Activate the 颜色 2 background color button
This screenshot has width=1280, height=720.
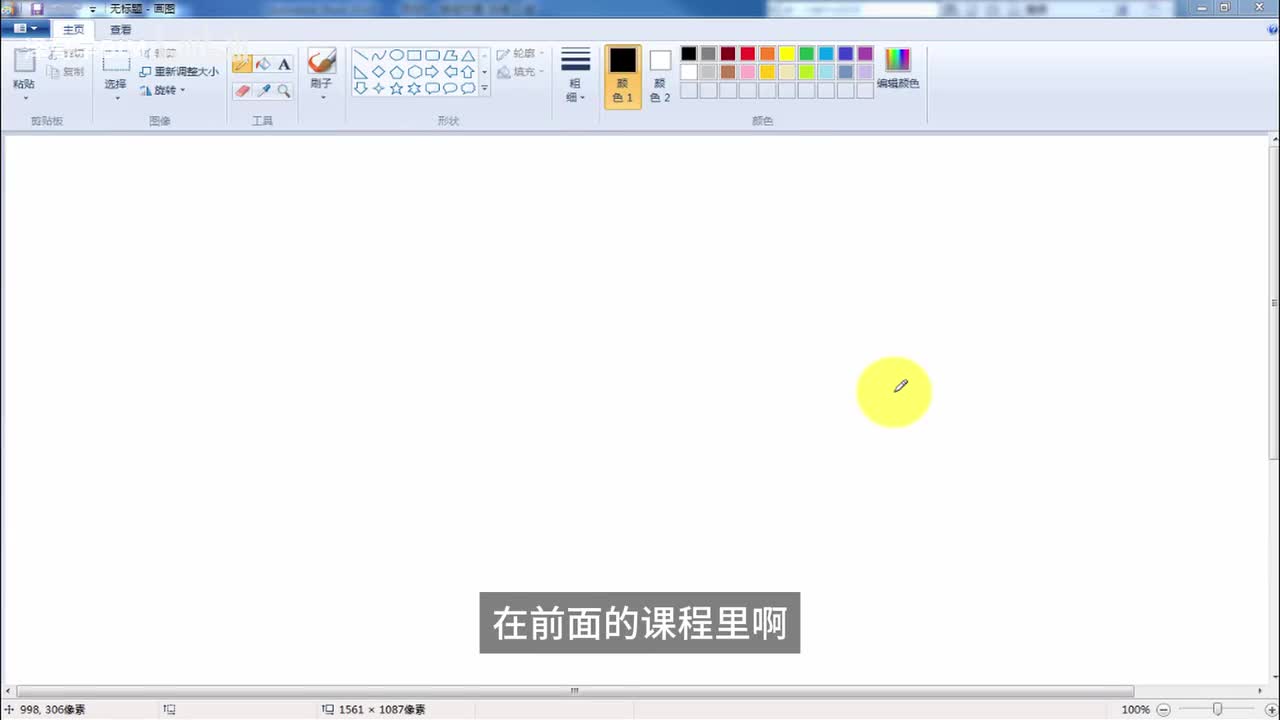pyautogui.click(x=660, y=76)
